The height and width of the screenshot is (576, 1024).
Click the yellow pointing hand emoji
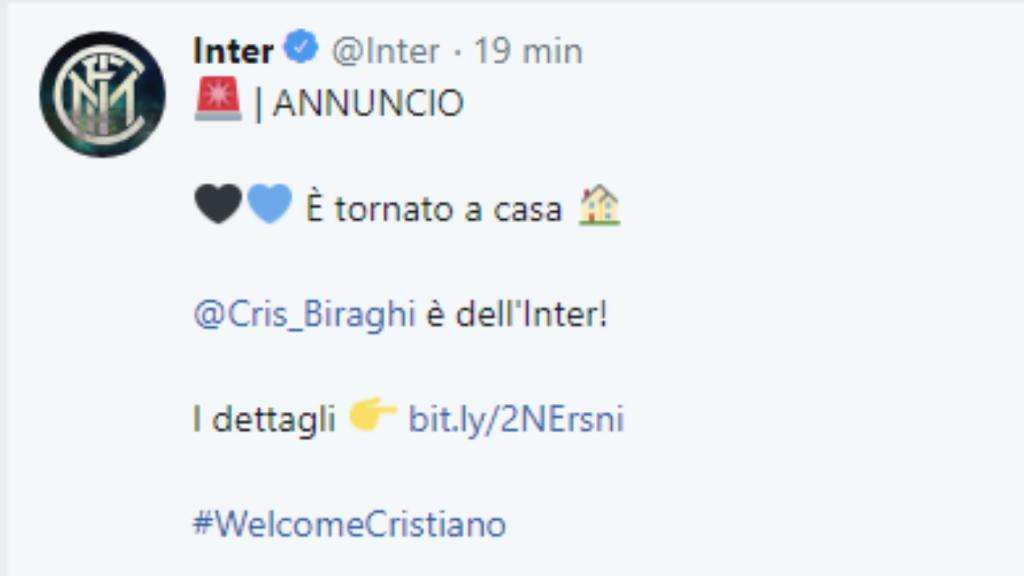click(x=372, y=413)
